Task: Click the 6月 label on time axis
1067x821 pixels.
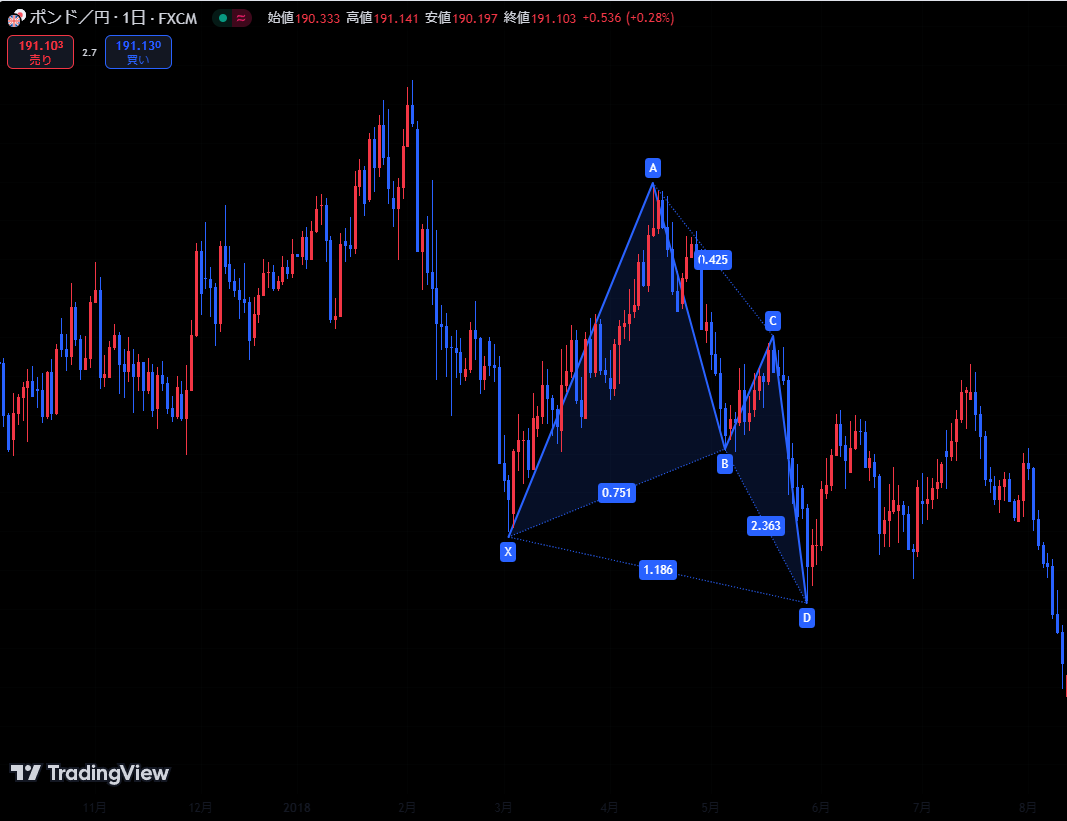Action: tap(821, 806)
